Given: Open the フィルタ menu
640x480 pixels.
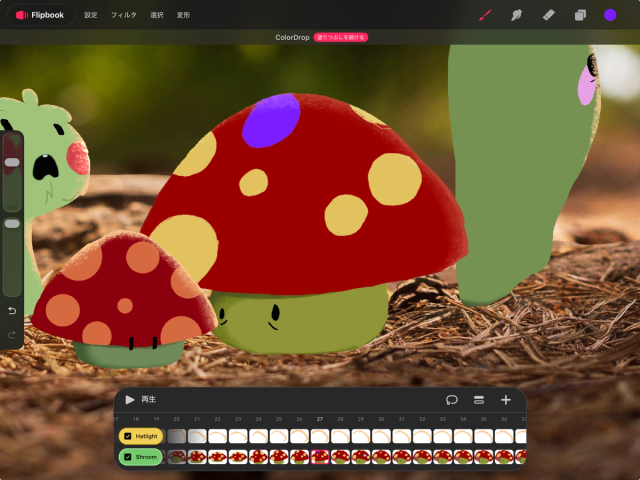Looking at the screenshot, I should (x=123, y=15).
